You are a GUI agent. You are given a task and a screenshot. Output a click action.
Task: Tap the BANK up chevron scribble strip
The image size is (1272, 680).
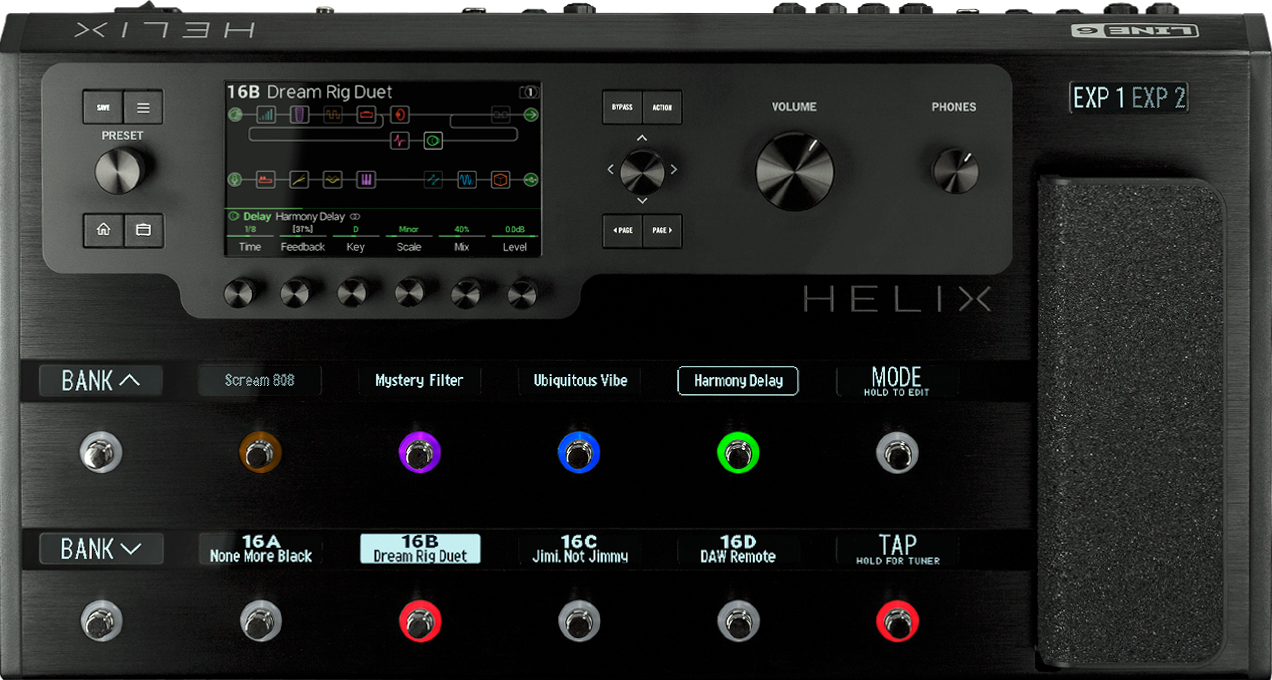pos(101,380)
